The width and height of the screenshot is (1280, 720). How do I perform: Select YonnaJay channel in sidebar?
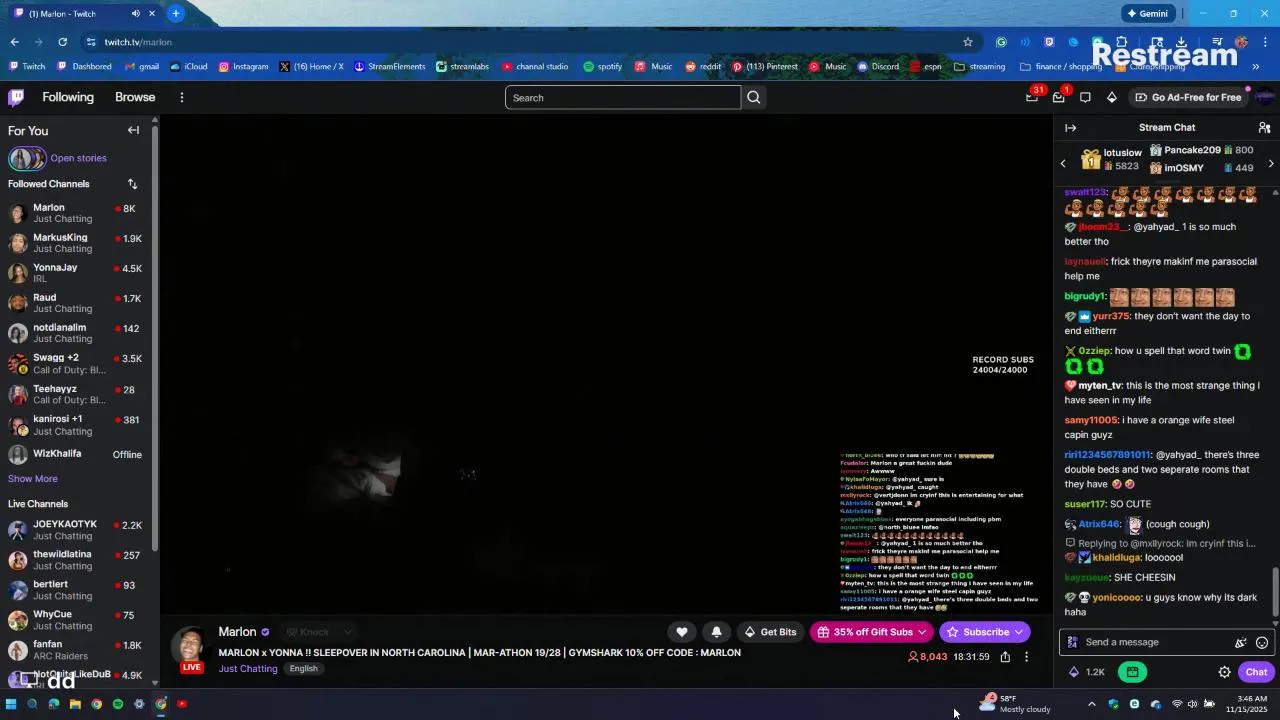click(76, 273)
